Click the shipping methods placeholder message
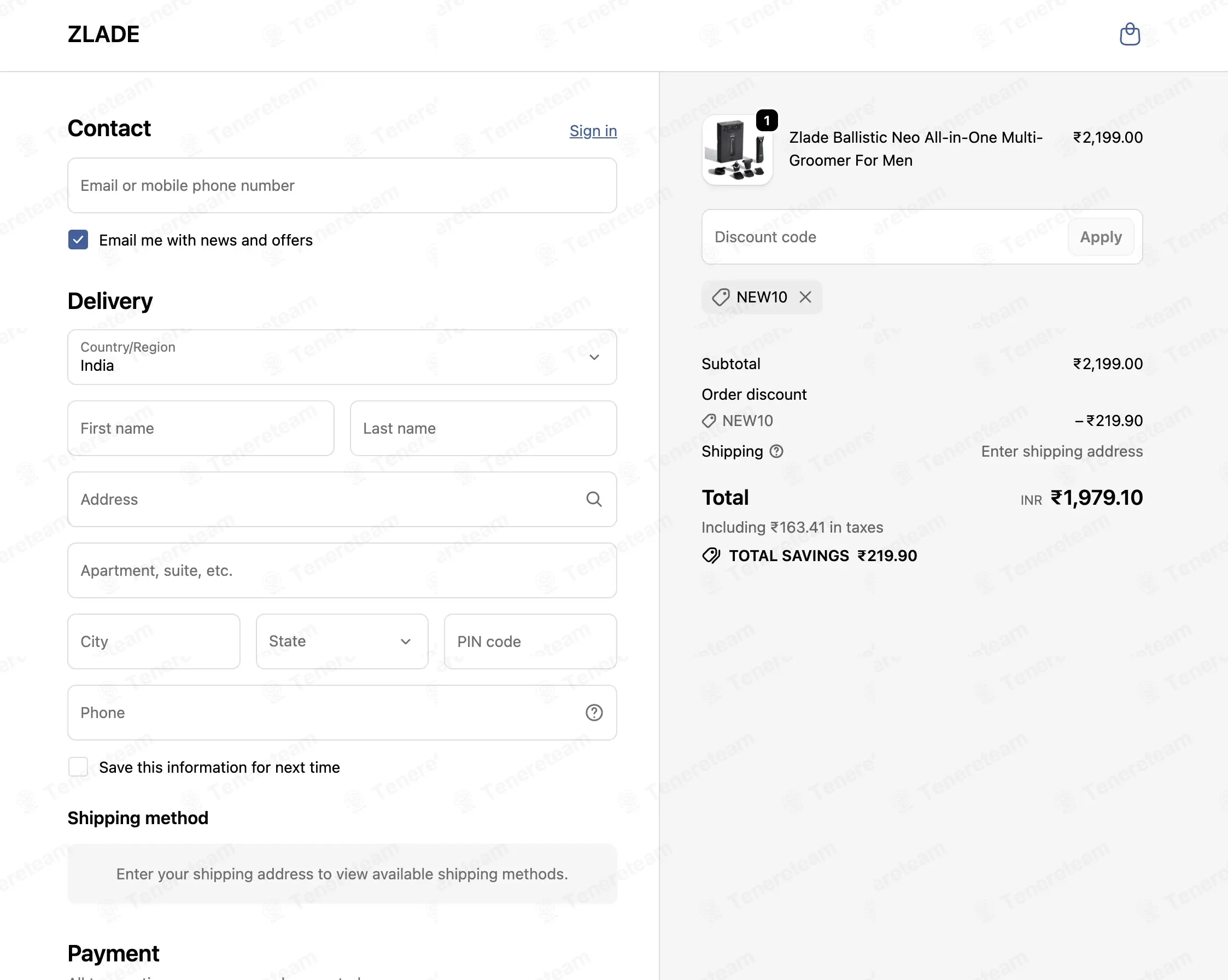The width and height of the screenshot is (1228, 980). (x=342, y=873)
